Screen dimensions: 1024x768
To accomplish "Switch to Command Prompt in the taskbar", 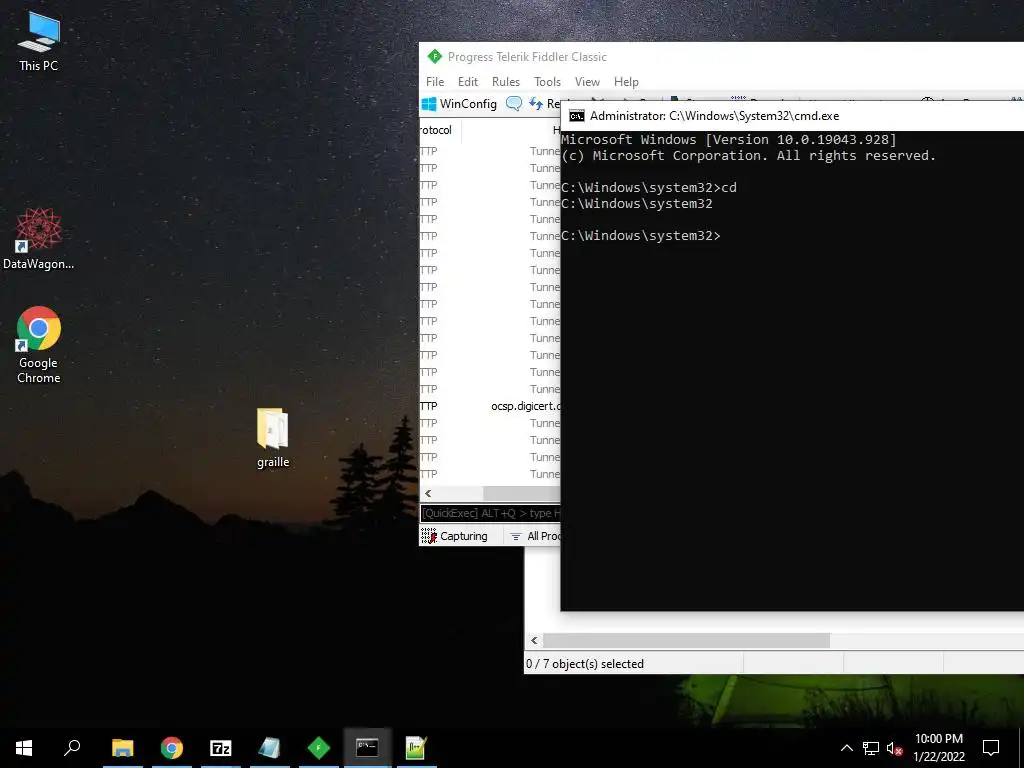I will tap(368, 748).
